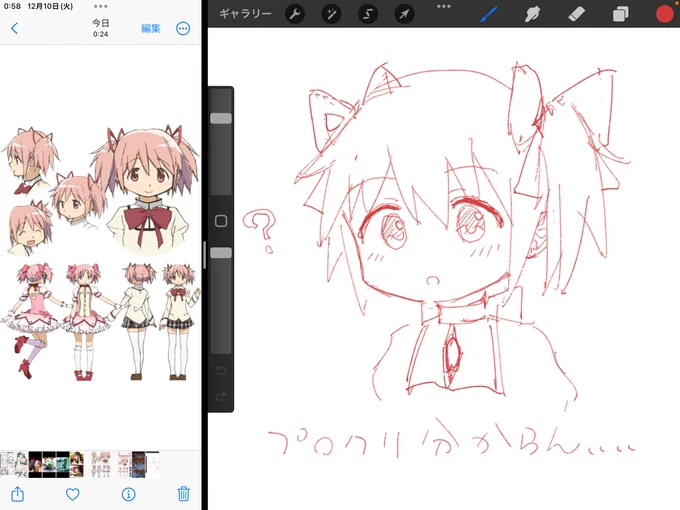The width and height of the screenshot is (680, 510).
Task: Tap the split view divider handle
Action: point(204,255)
